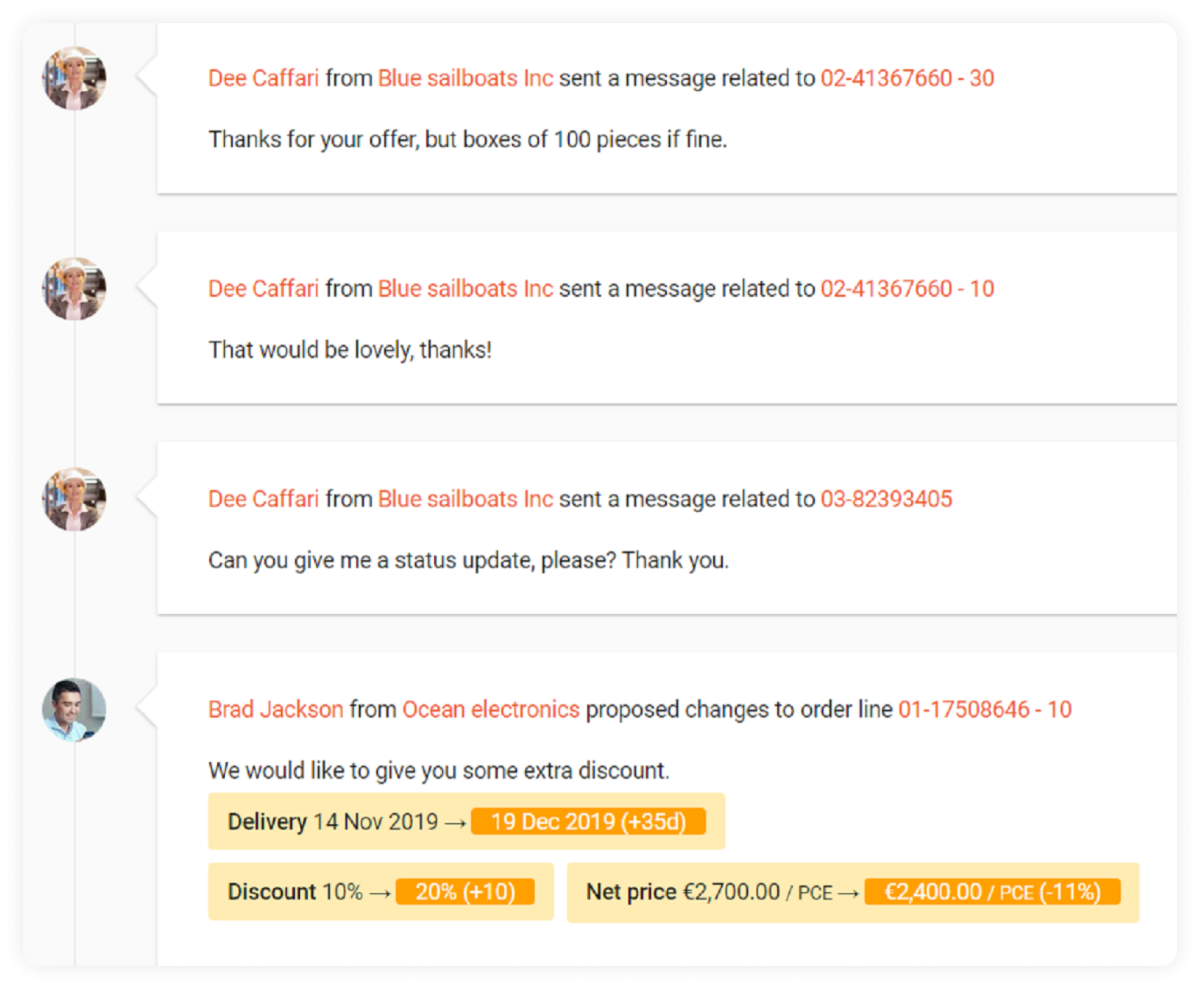This screenshot has height=989, width=1200.
Task: Click the 'We would like to give you some extra discount' text
Action: pos(438,771)
